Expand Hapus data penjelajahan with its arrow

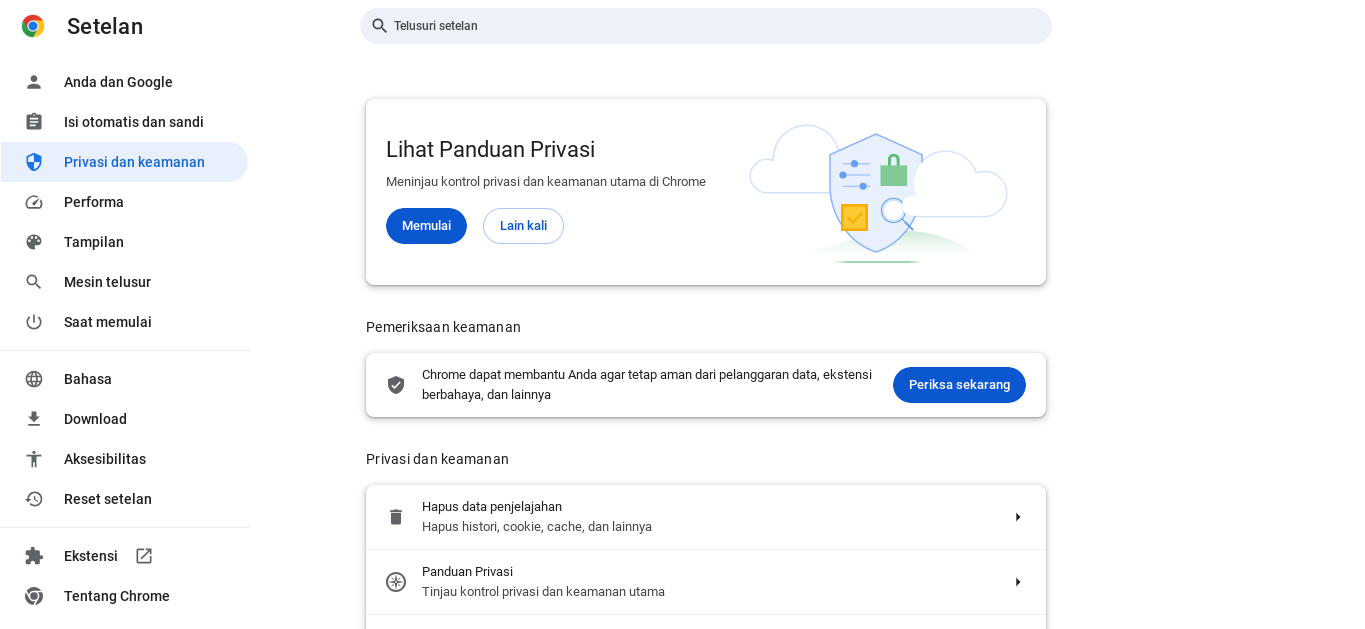pyautogui.click(x=1018, y=517)
